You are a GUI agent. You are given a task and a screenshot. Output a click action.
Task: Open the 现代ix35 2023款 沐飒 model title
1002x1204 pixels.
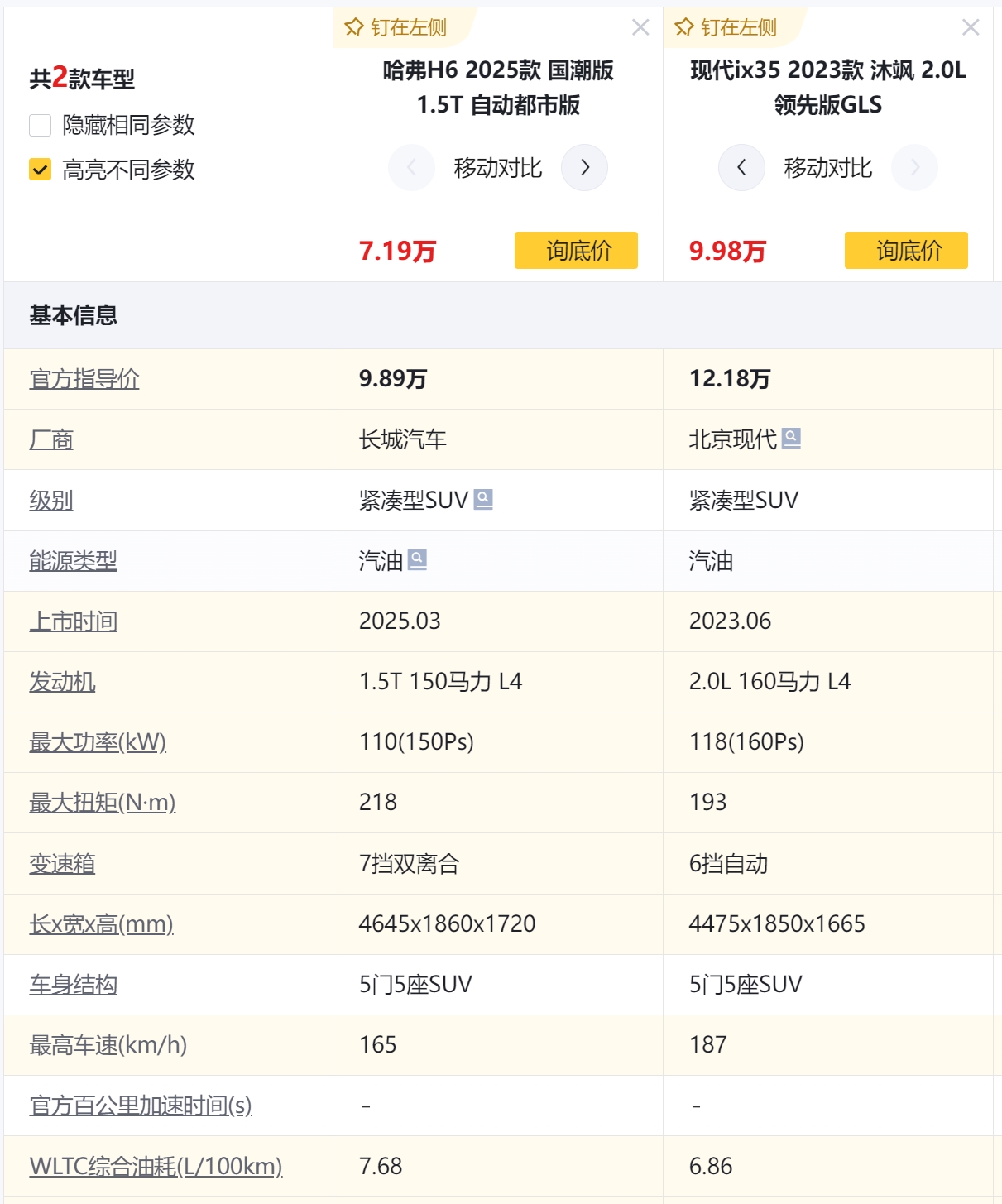point(828,88)
